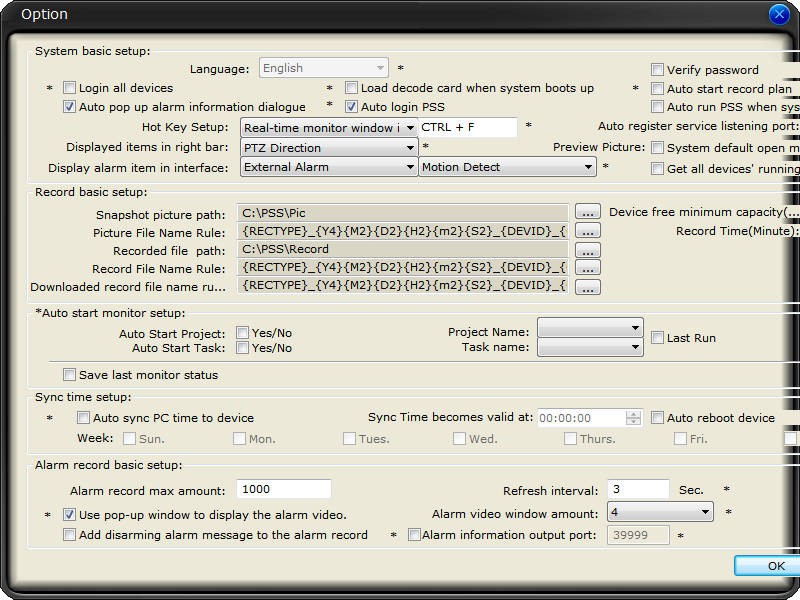Open the External Alarm dropdown

pyautogui.click(x=410, y=168)
